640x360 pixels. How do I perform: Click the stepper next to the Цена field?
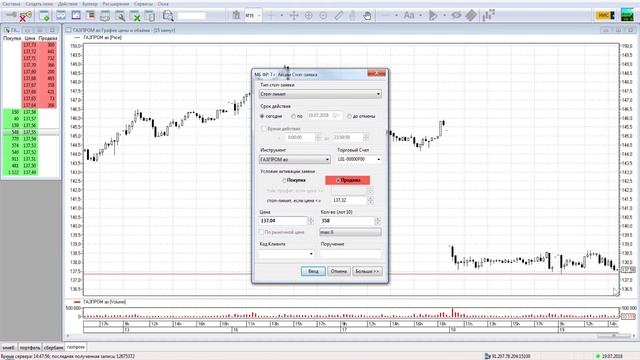(x=311, y=221)
